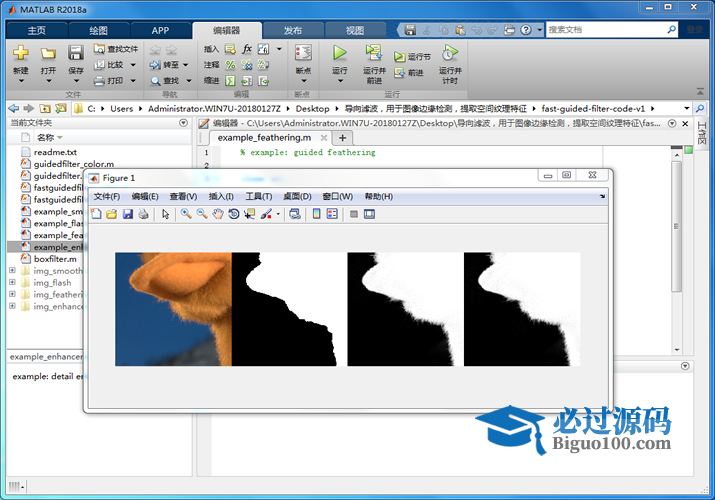Expand the img_smooth folder

point(12,270)
